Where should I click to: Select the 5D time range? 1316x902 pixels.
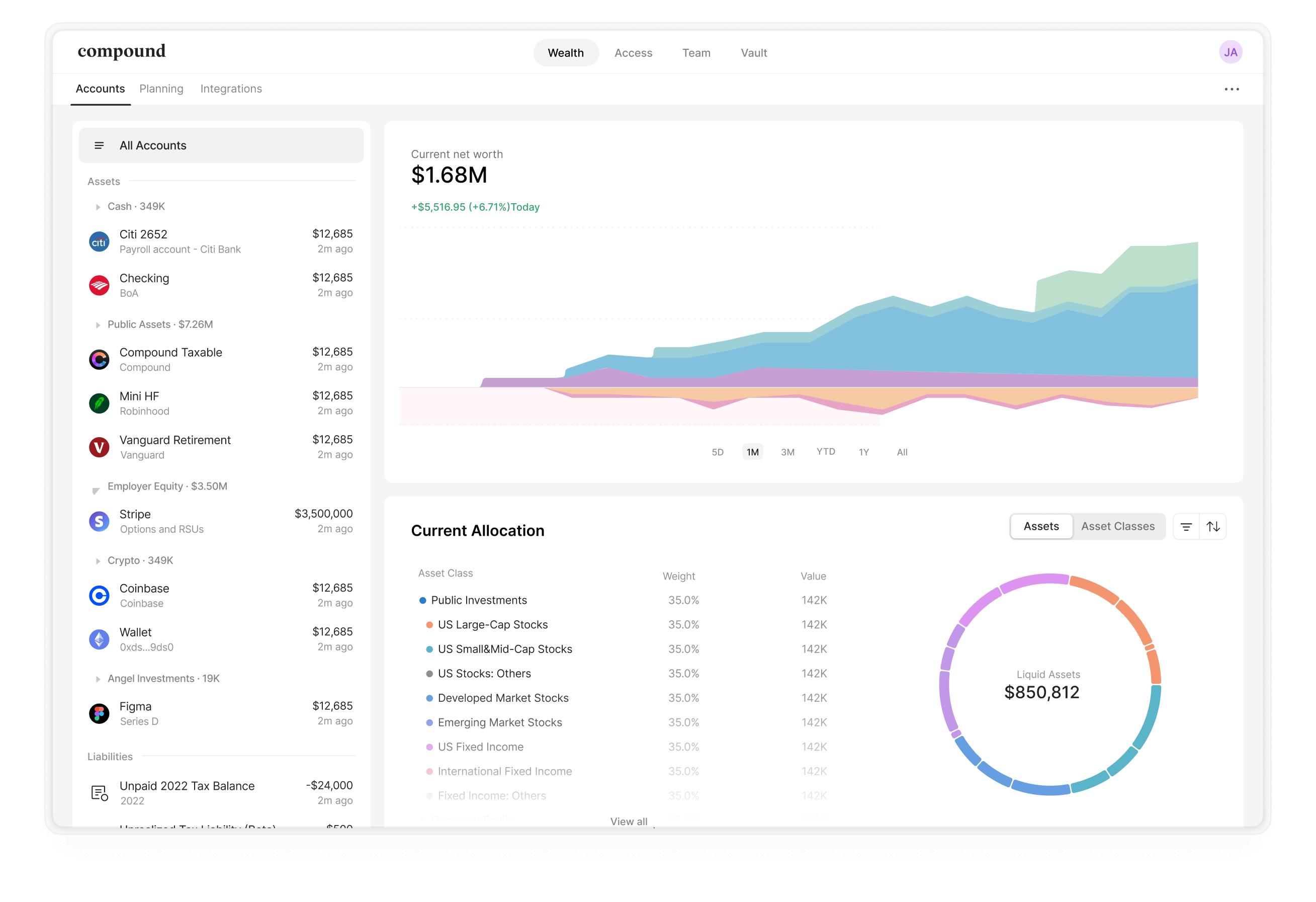coord(718,452)
